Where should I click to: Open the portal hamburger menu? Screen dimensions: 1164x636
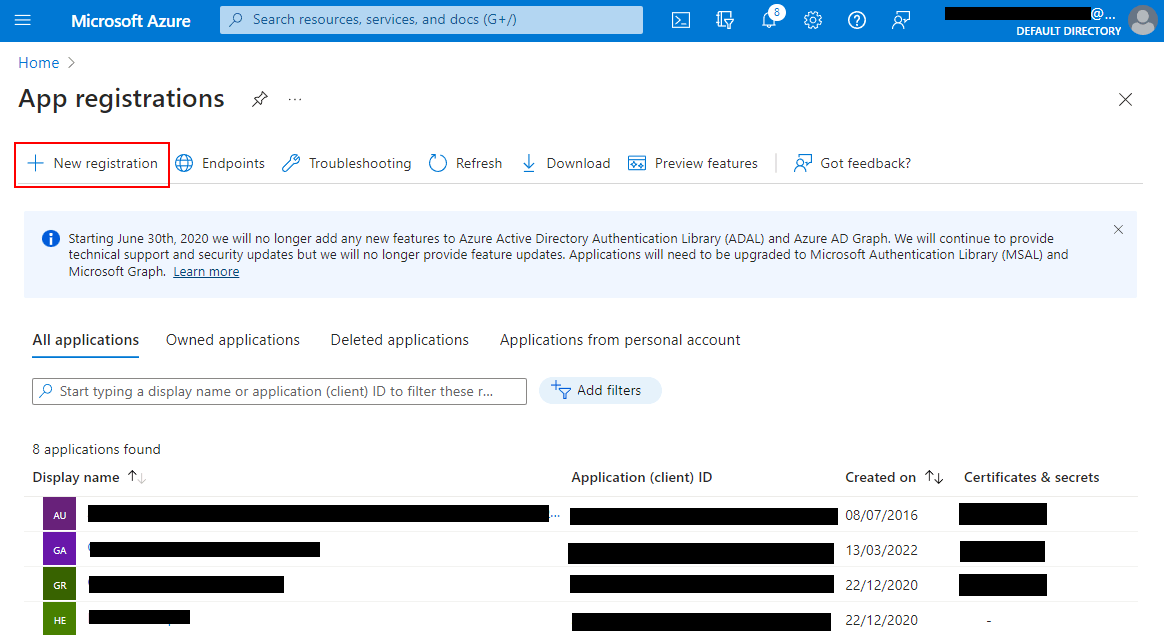tap(23, 20)
